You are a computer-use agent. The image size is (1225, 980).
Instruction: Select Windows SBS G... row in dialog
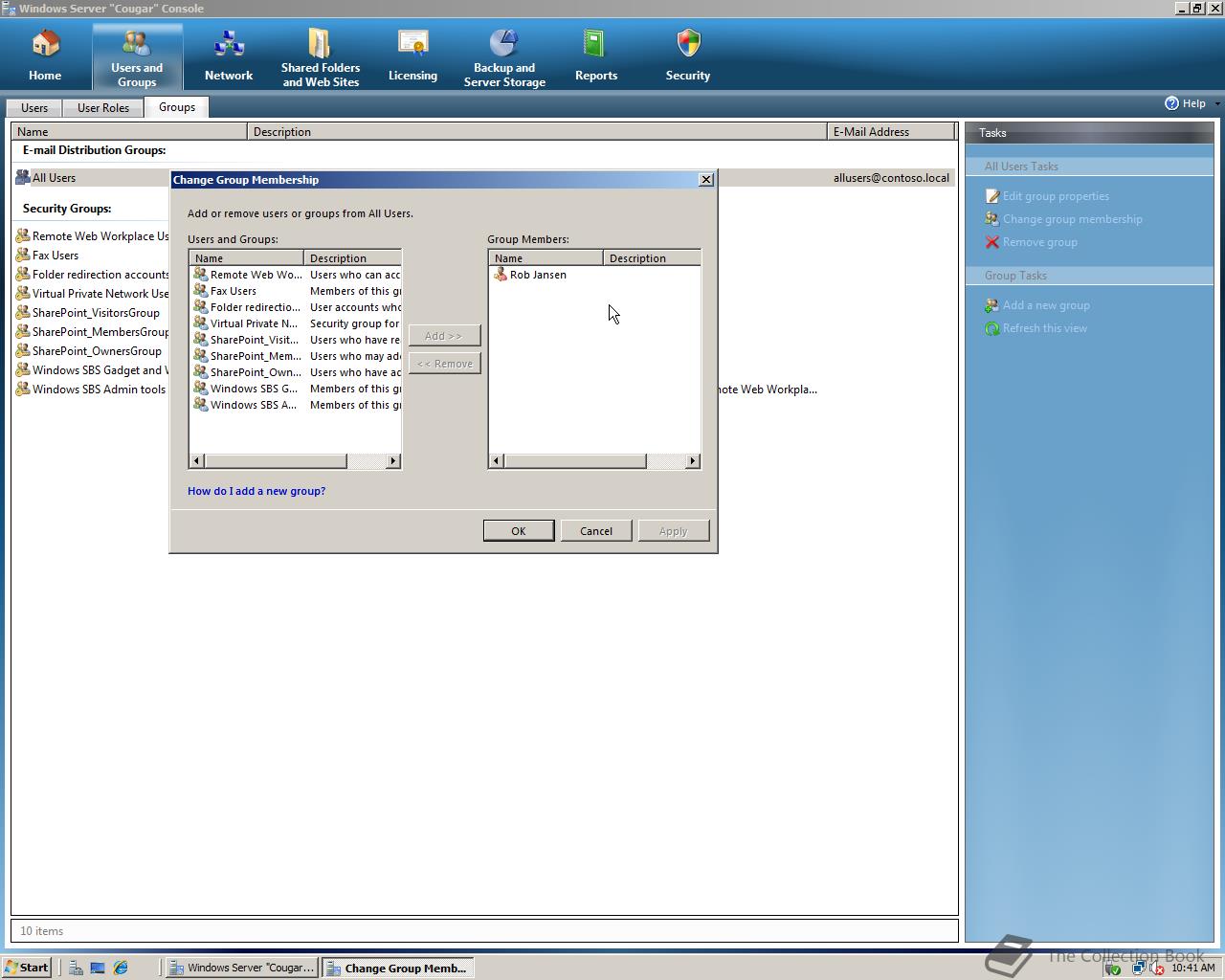tap(296, 389)
